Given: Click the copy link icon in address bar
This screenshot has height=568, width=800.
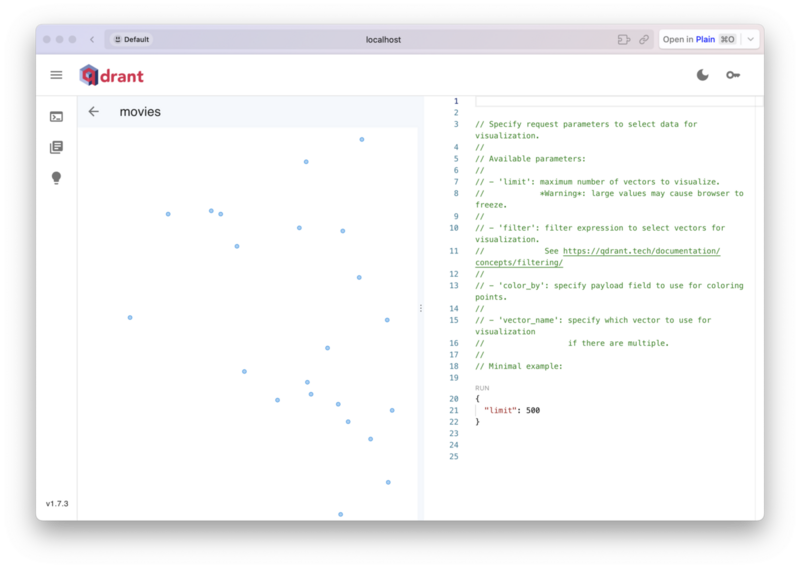Looking at the screenshot, I should coord(644,39).
